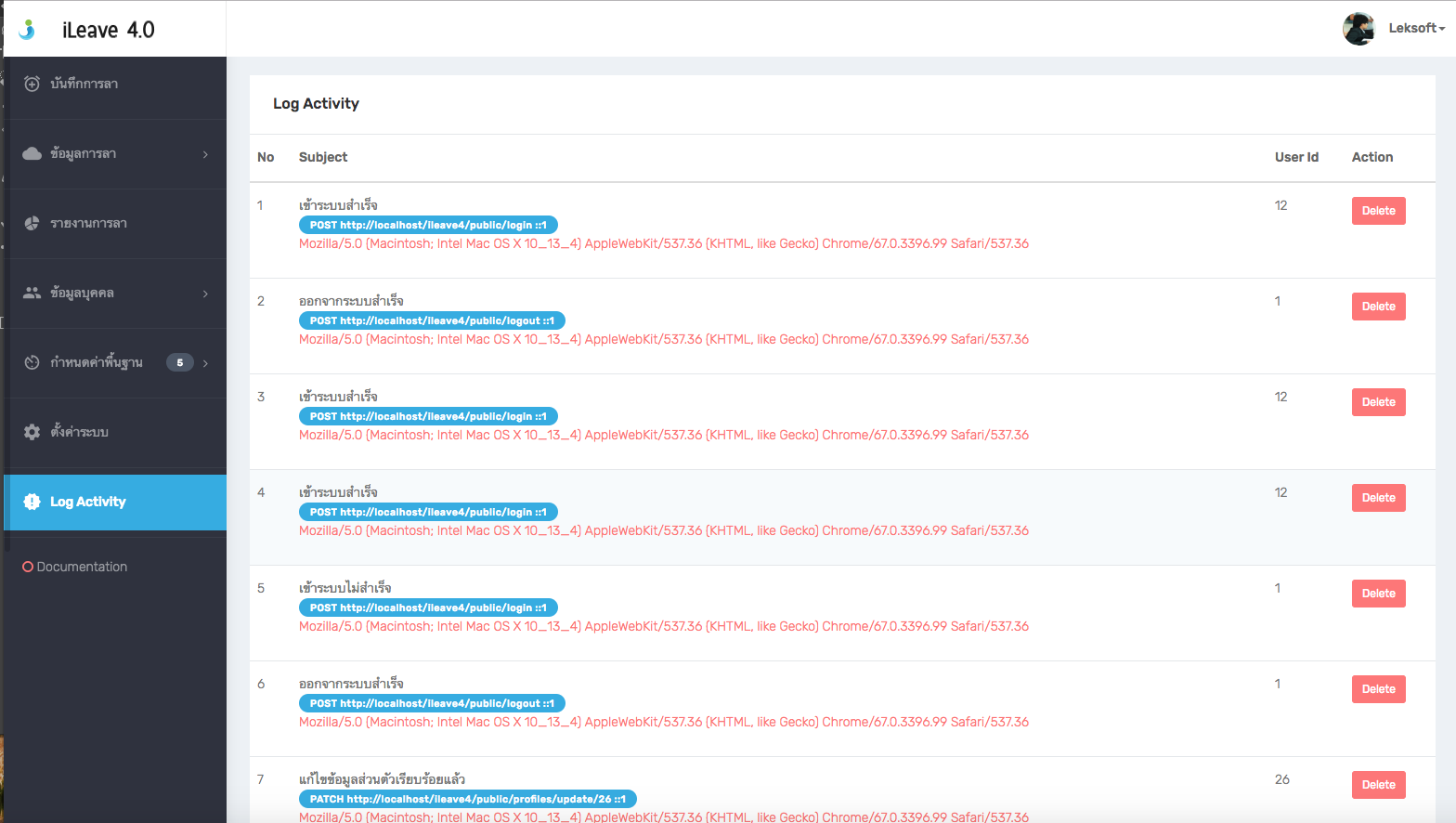Delete log entry number 5
This screenshot has height=823, width=1456.
(x=1378, y=594)
